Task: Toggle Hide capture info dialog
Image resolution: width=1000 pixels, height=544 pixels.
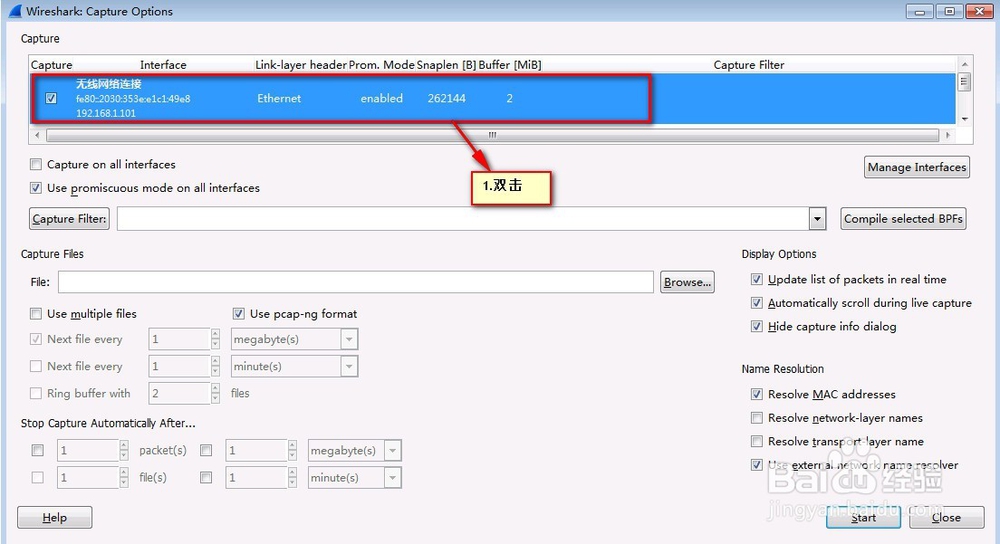Action: (756, 327)
